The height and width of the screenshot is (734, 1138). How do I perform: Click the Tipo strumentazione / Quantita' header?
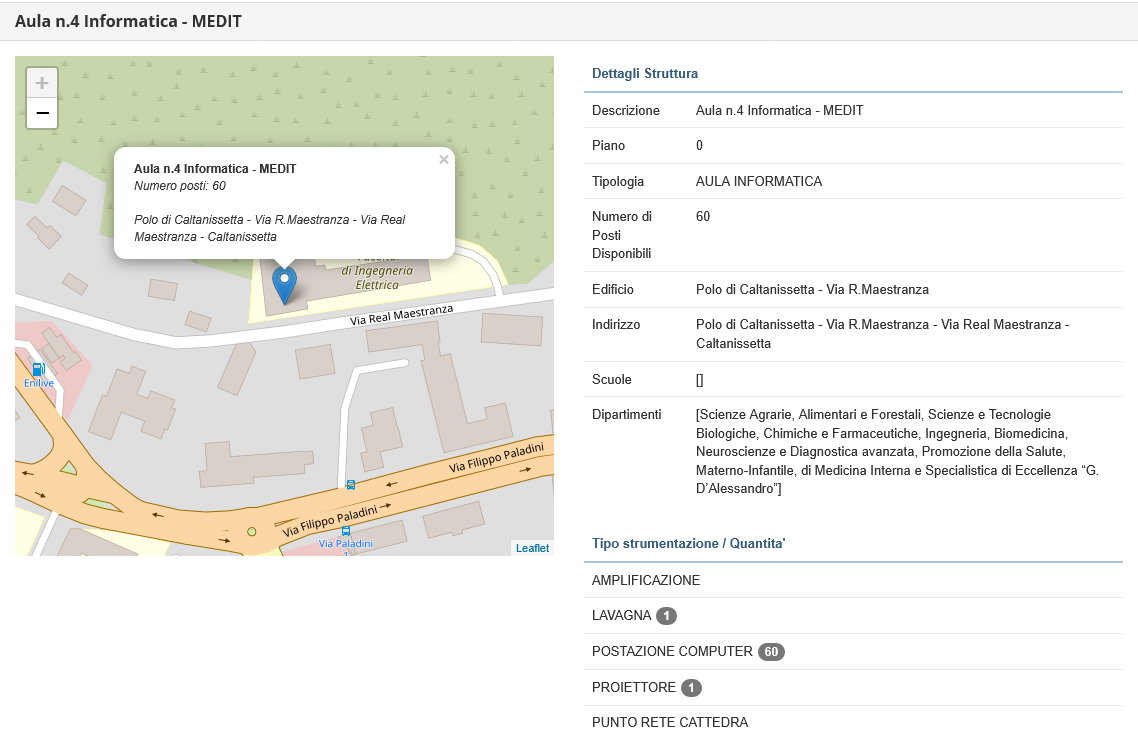coord(688,543)
